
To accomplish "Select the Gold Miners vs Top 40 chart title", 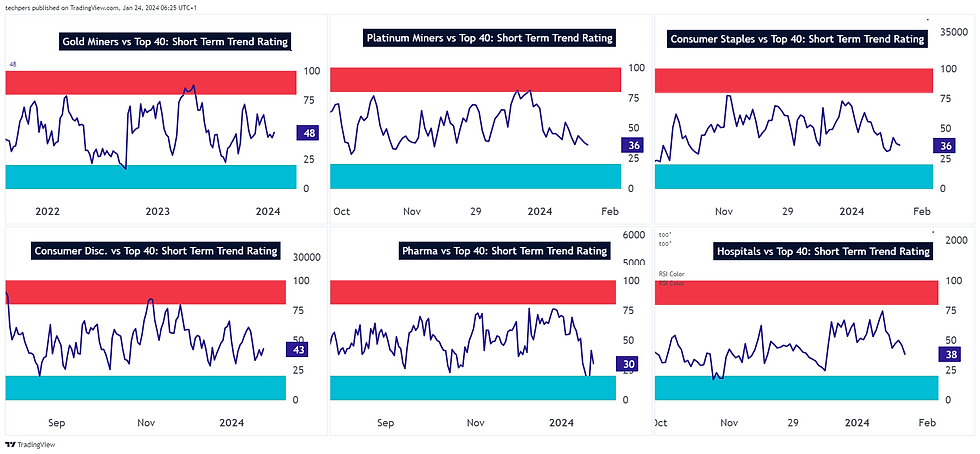I will tap(175, 42).
